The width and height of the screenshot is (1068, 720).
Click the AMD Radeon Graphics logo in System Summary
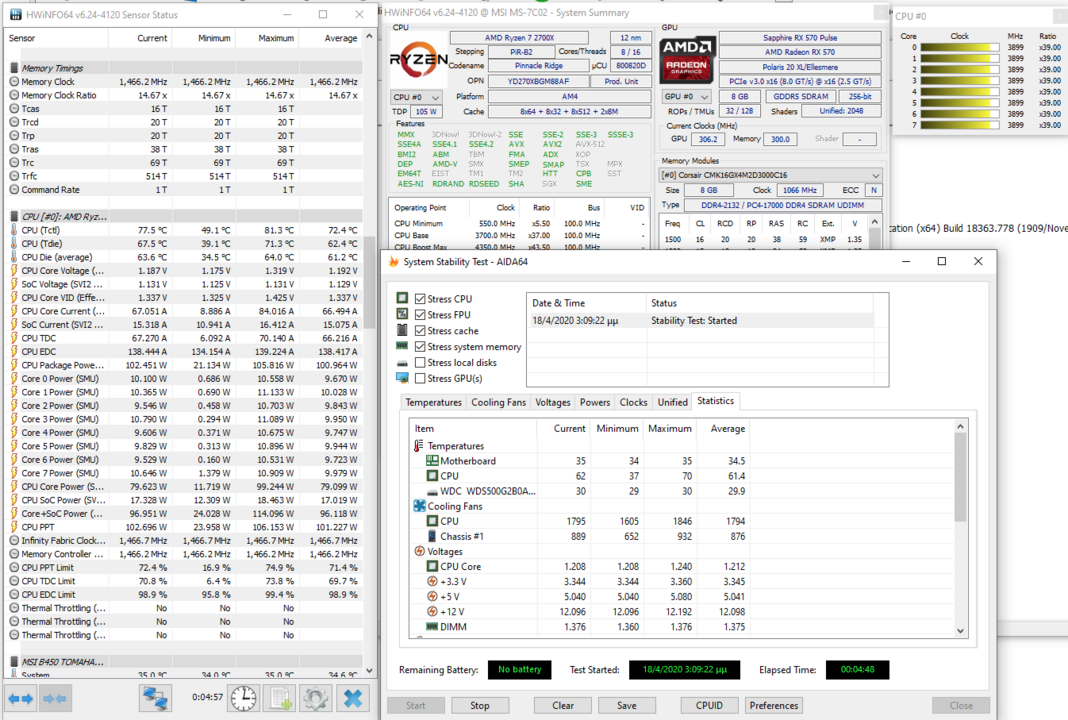pos(687,59)
